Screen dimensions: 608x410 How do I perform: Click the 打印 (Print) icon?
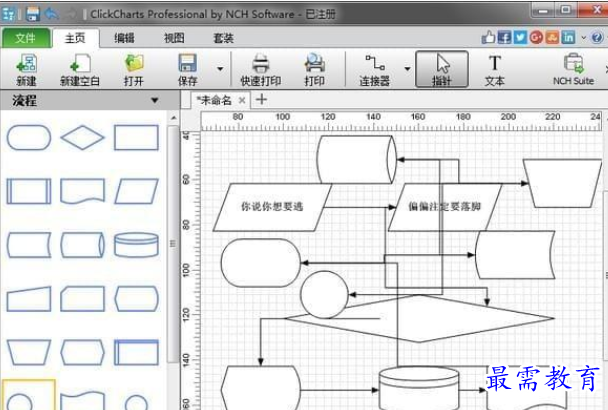click(314, 69)
